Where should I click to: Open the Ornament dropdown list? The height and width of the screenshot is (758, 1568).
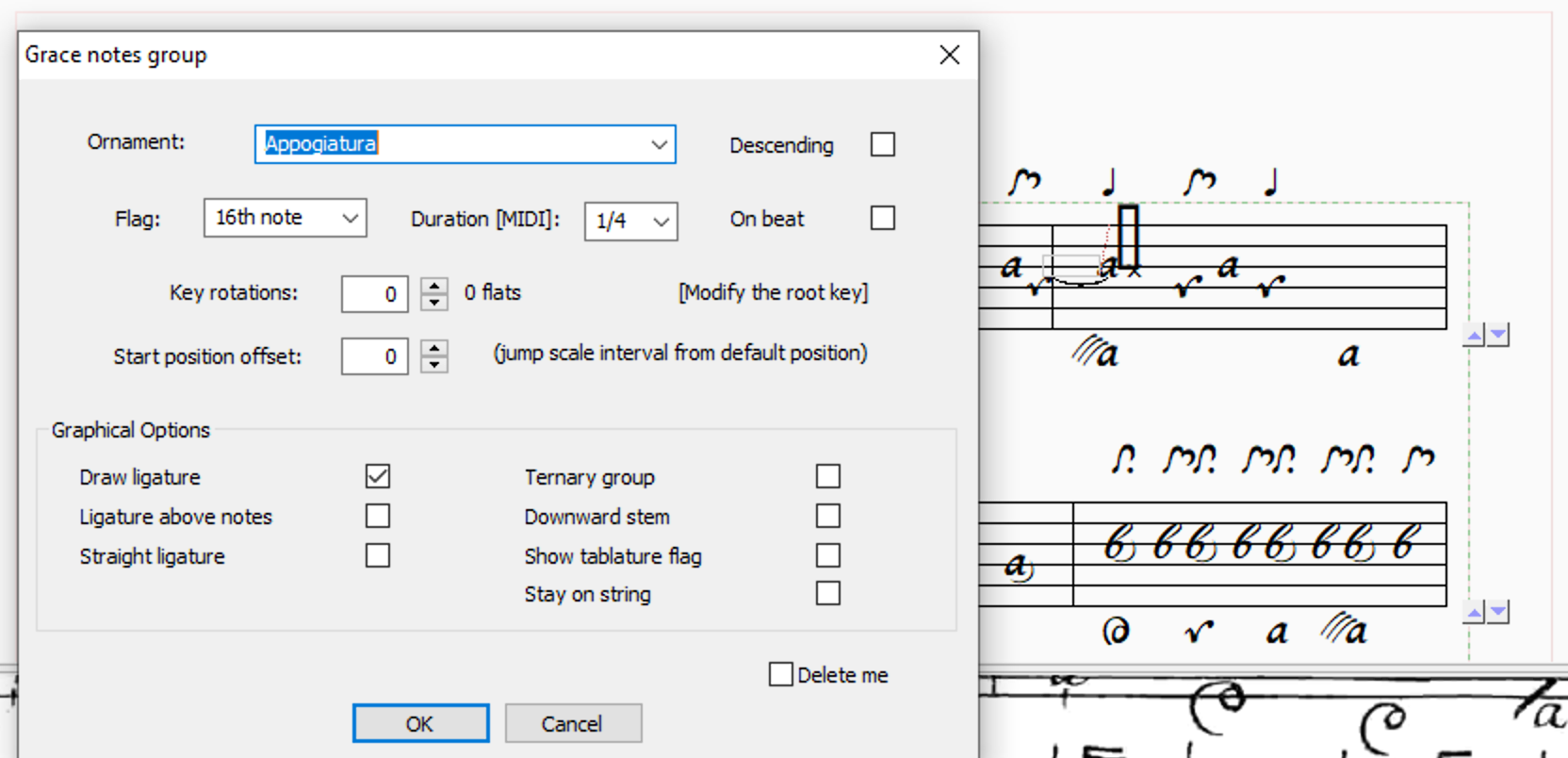[x=659, y=144]
